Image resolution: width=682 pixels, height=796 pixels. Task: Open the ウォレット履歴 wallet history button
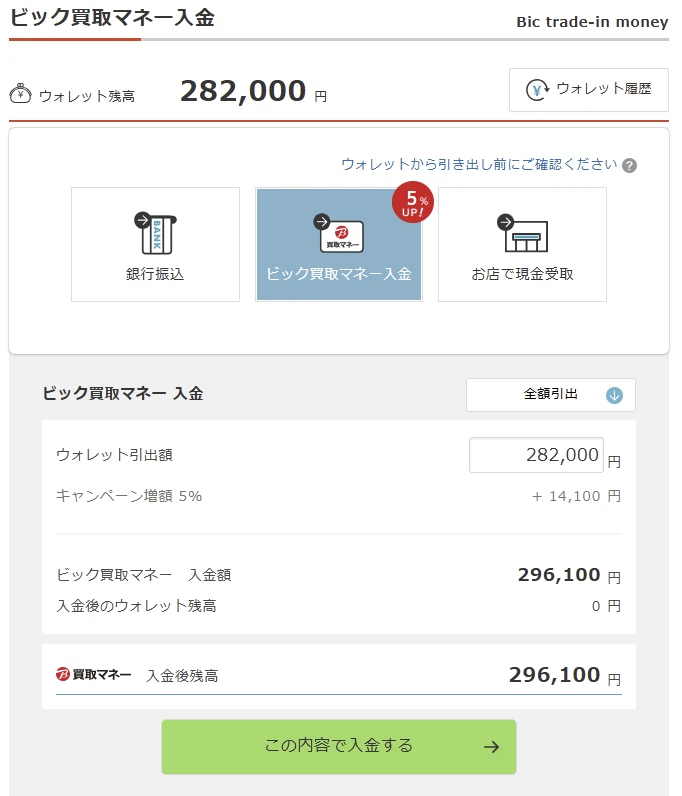(x=589, y=90)
